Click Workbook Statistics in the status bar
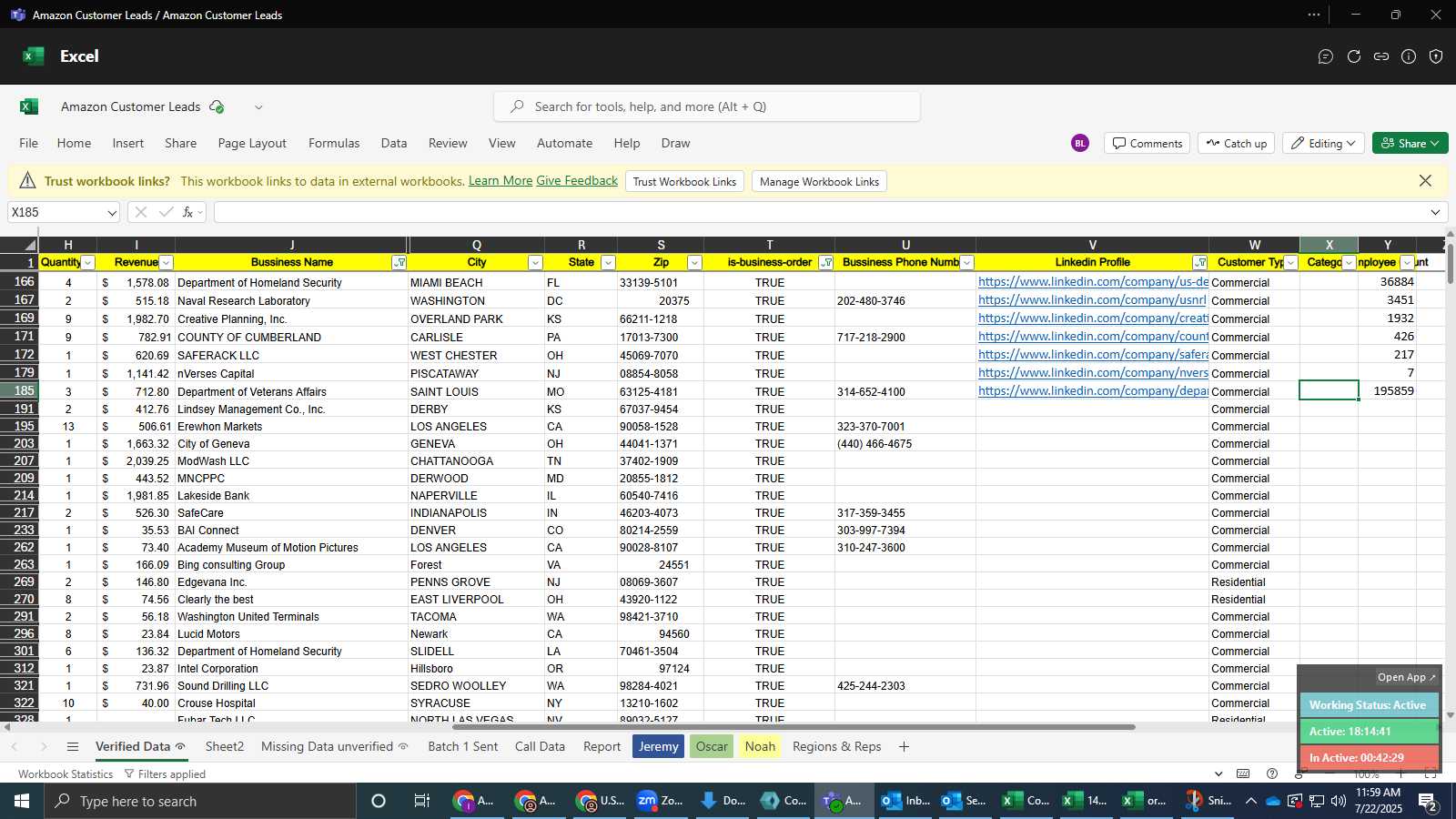The height and width of the screenshot is (819, 1456). [x=66, y=773]
